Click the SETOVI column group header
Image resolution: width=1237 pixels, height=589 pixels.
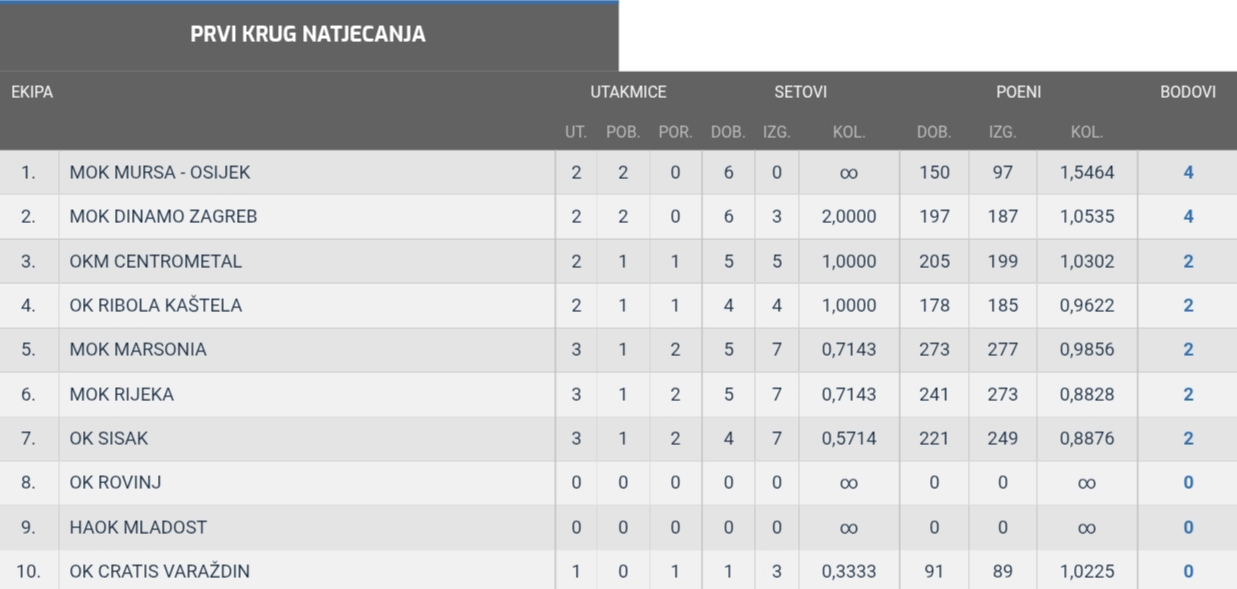pyautogui.click(x=800, y=92)
